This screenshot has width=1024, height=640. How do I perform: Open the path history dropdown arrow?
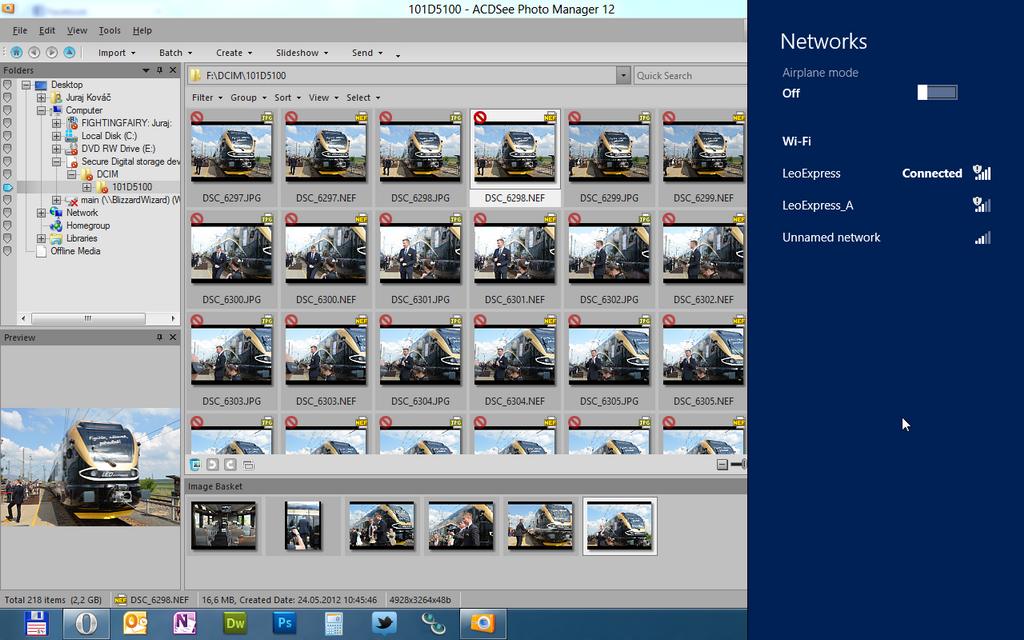(x=623, y=75)
